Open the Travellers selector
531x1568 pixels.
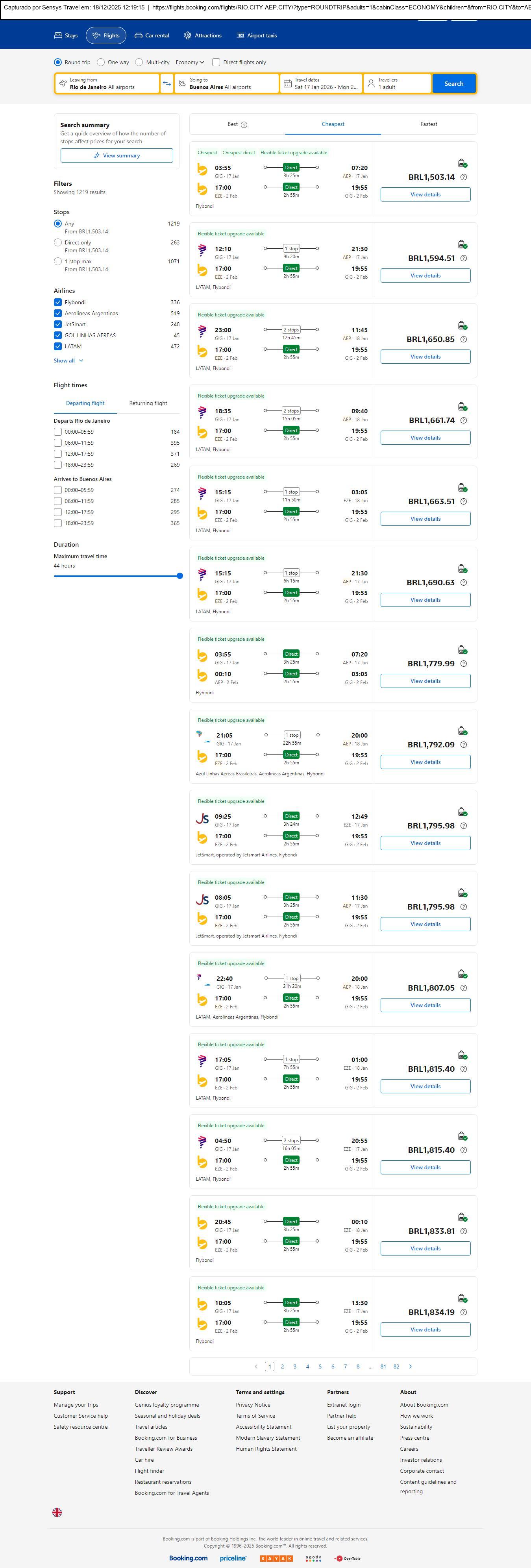[x=397, y=83]
